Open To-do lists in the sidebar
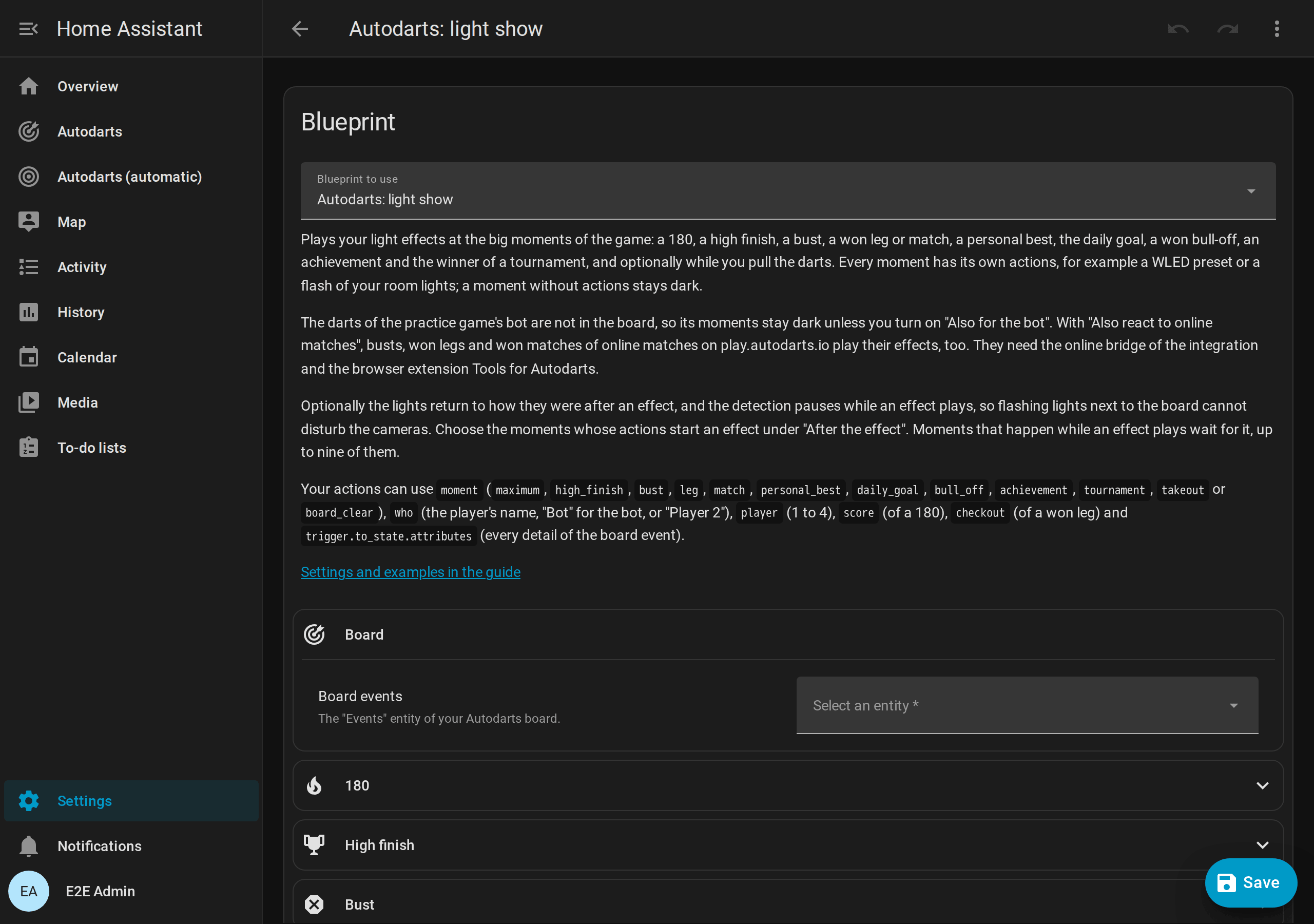The width and height of the screenshot is (1314, 924). [131, 448]
